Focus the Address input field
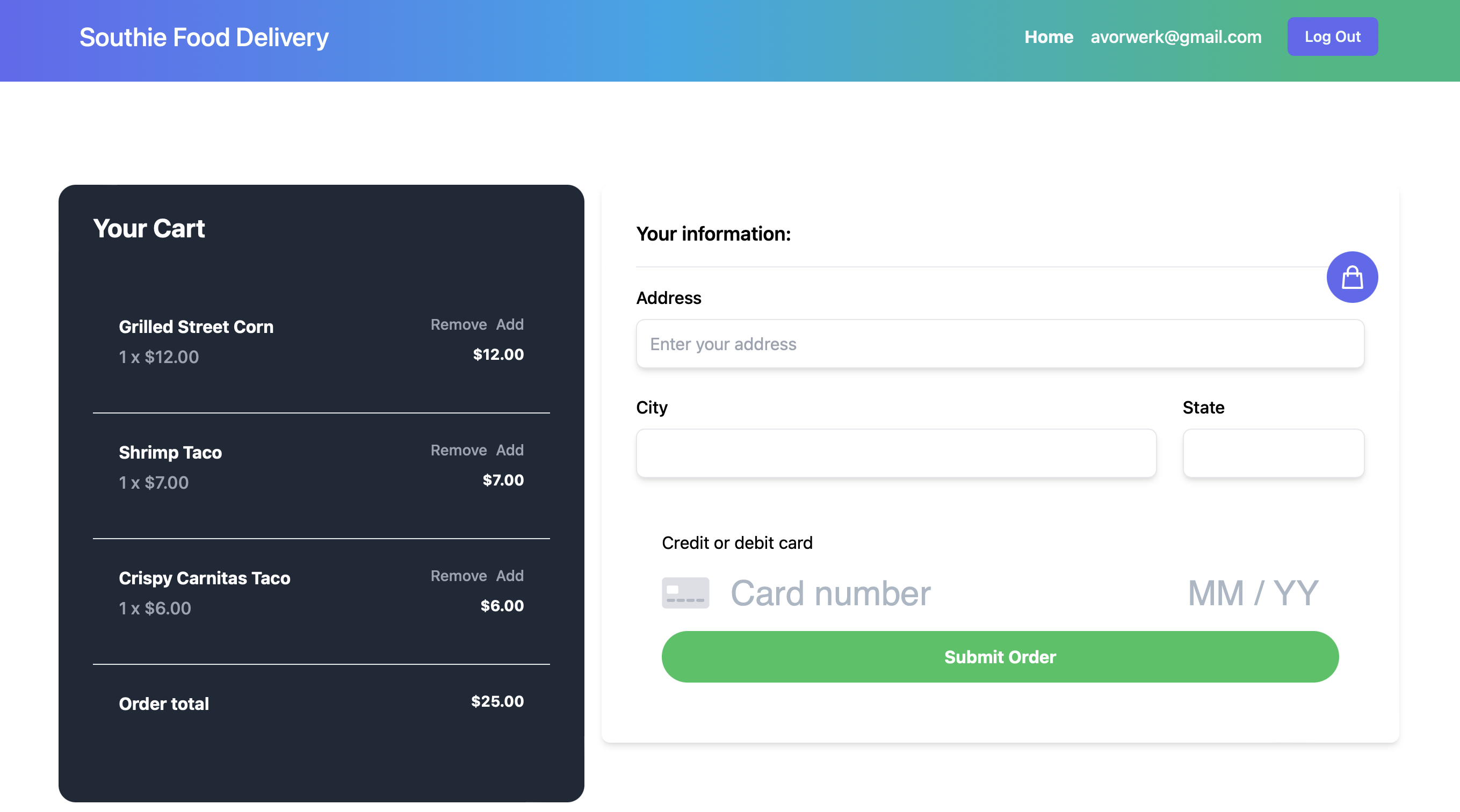This screenshot has width=1460, height=812. [1000, 344]
